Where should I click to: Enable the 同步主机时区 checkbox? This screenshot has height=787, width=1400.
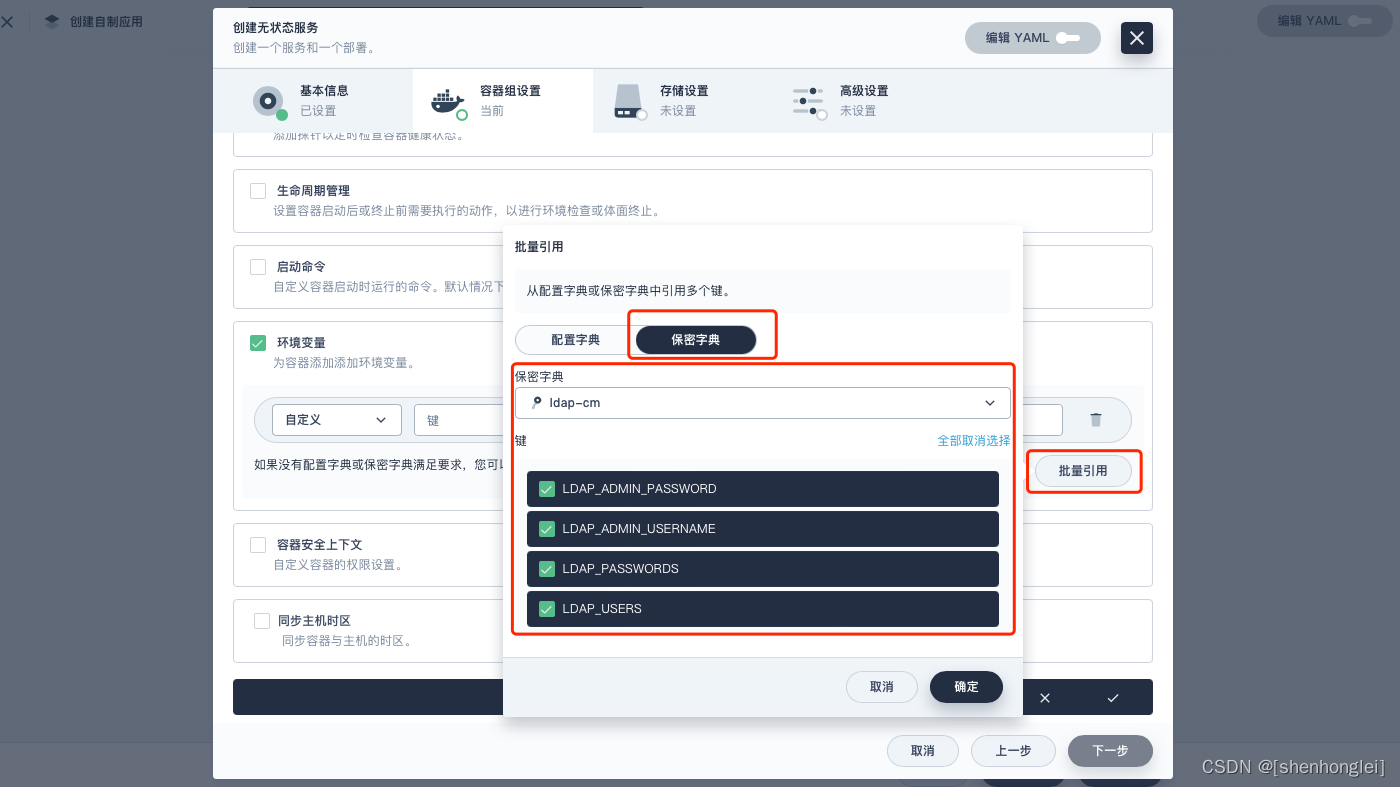[262, 621]
